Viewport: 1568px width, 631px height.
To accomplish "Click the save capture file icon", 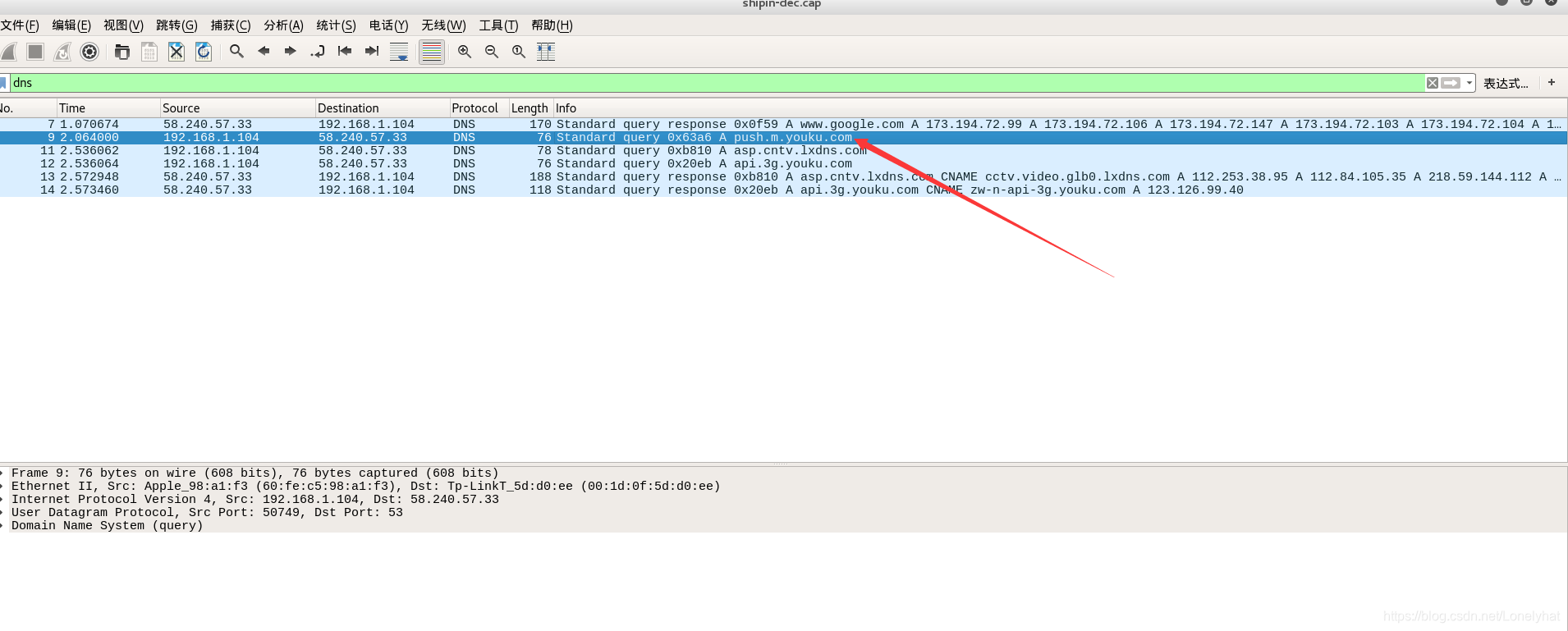I will pyautogui.click(x=149, y=52).
